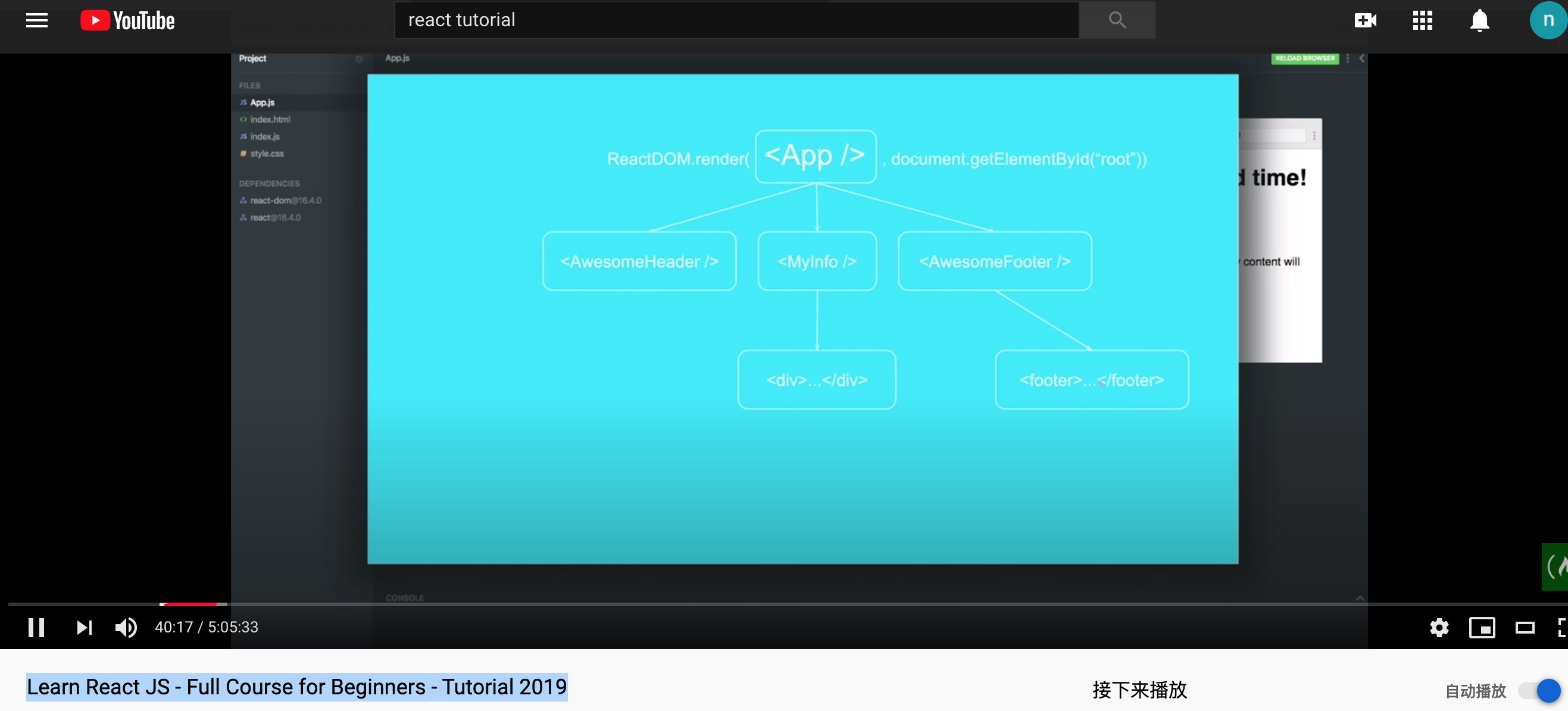Viewport: 1568px width, 711px height.
Task: Click the 40:17 / 5:05:33 time display
Action: coord(207,627)
